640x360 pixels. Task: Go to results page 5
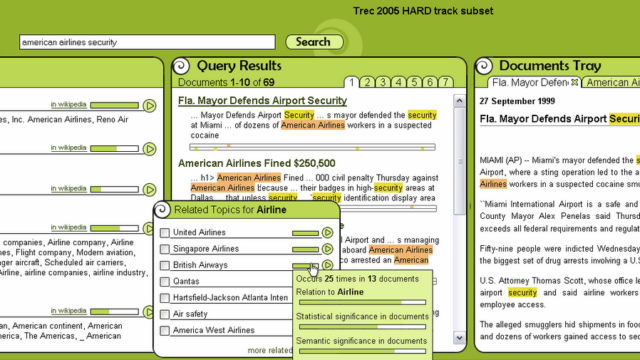tap(414, 82)
